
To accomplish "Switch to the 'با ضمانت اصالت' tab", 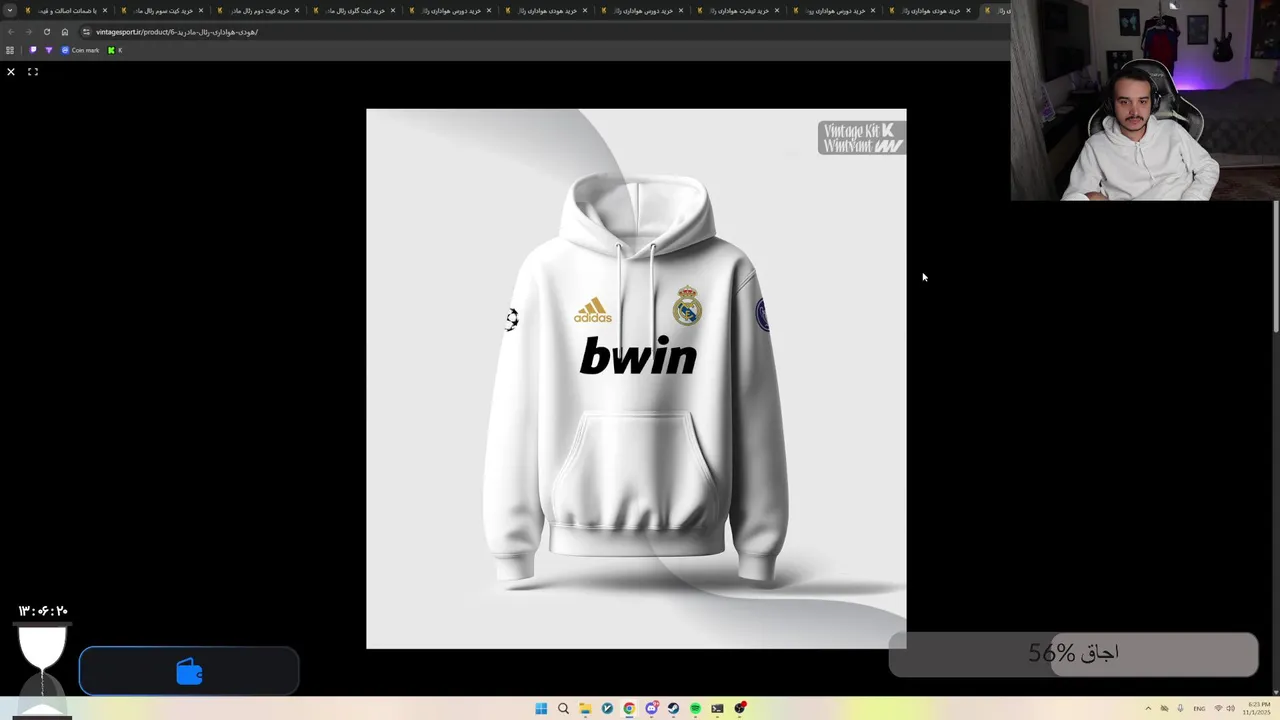I will (x=64, y=11).
